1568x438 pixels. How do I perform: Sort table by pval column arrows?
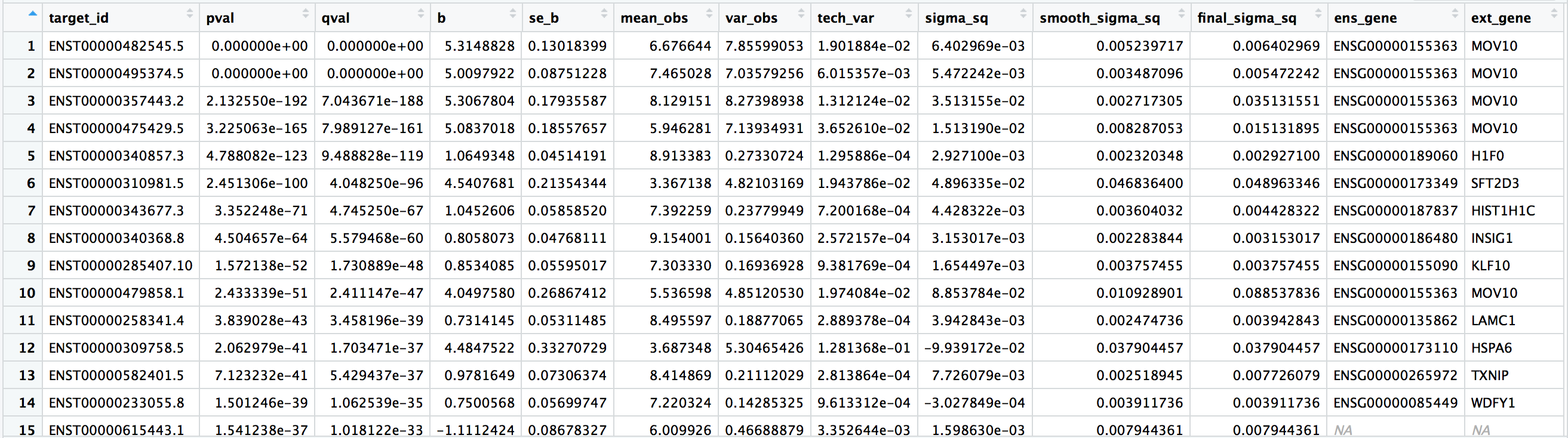pos(306,14)
